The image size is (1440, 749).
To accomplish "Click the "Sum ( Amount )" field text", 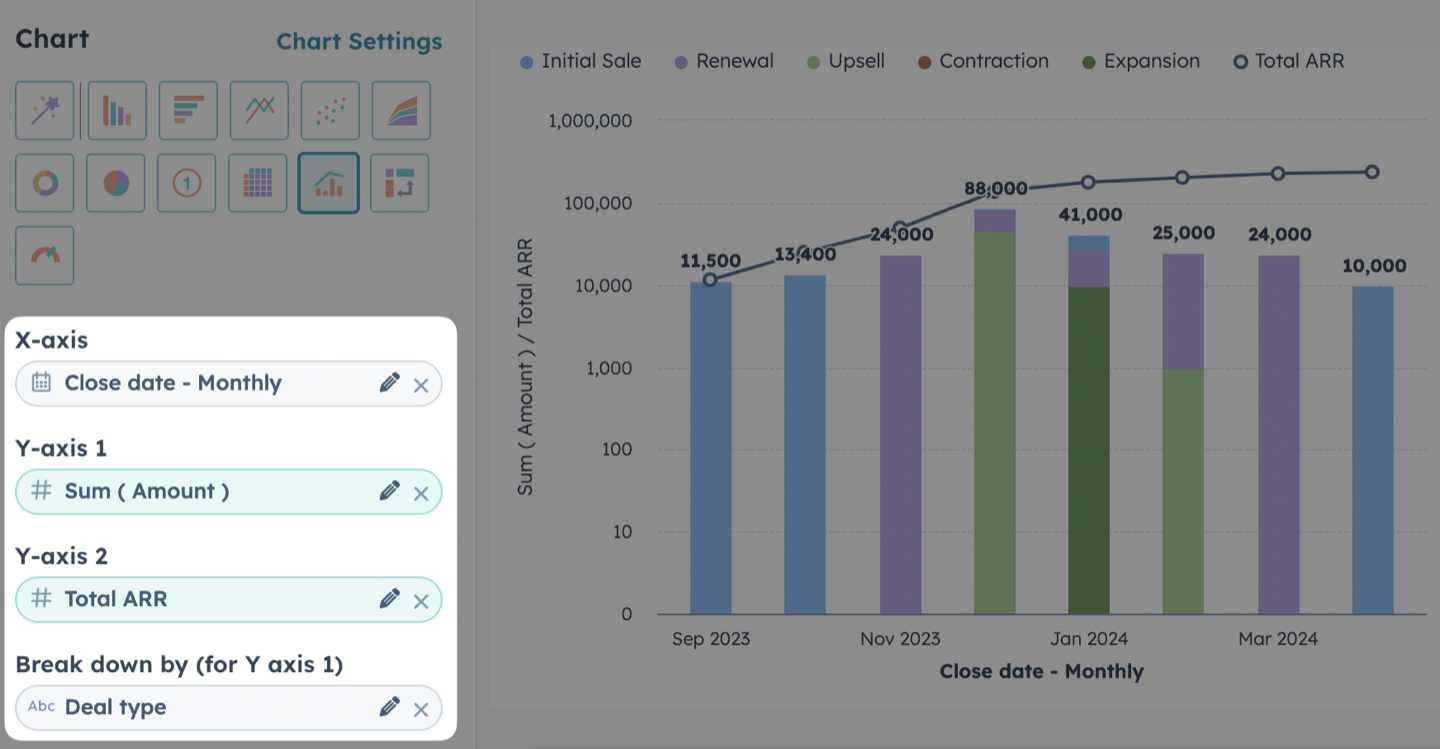I will pyautogui.click(x=147, y=491).
